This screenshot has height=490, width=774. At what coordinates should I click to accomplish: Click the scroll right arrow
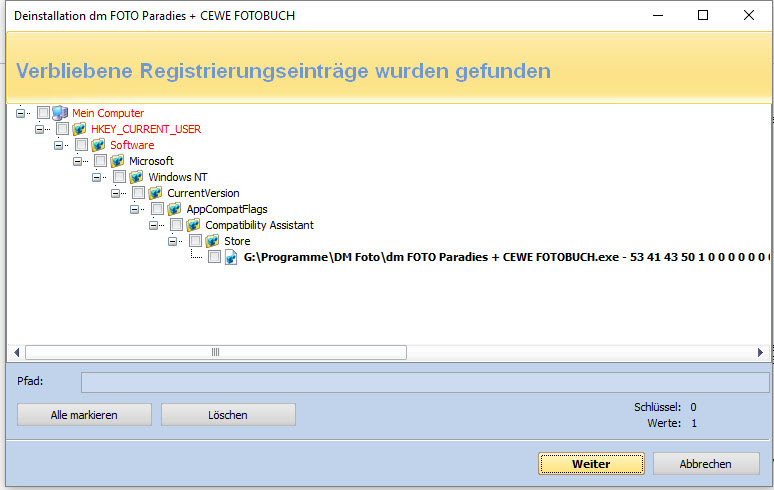click(x=760, y=352)
